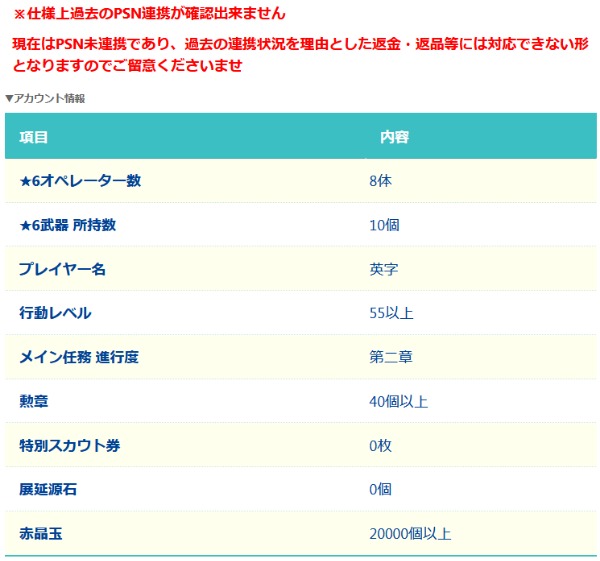Viewport: 600px width, 561px height.
Task: Select the 勲章 row label
Action: click(x=34, y=401)
